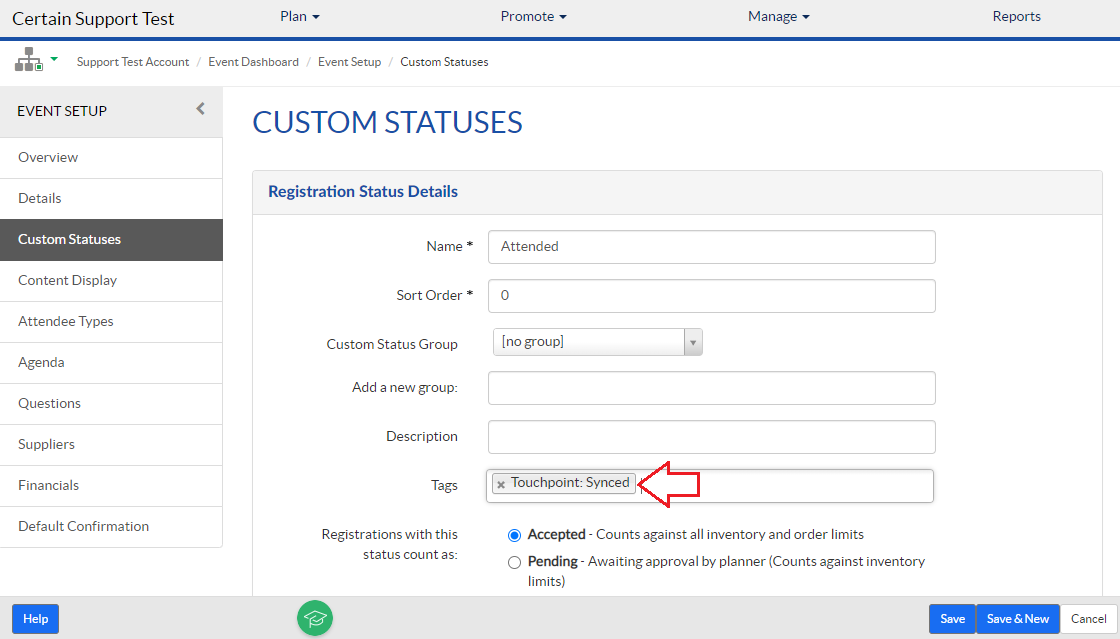Select the Accepted radio button
This screenshot has width=1120, height=639.
[514, 535]
